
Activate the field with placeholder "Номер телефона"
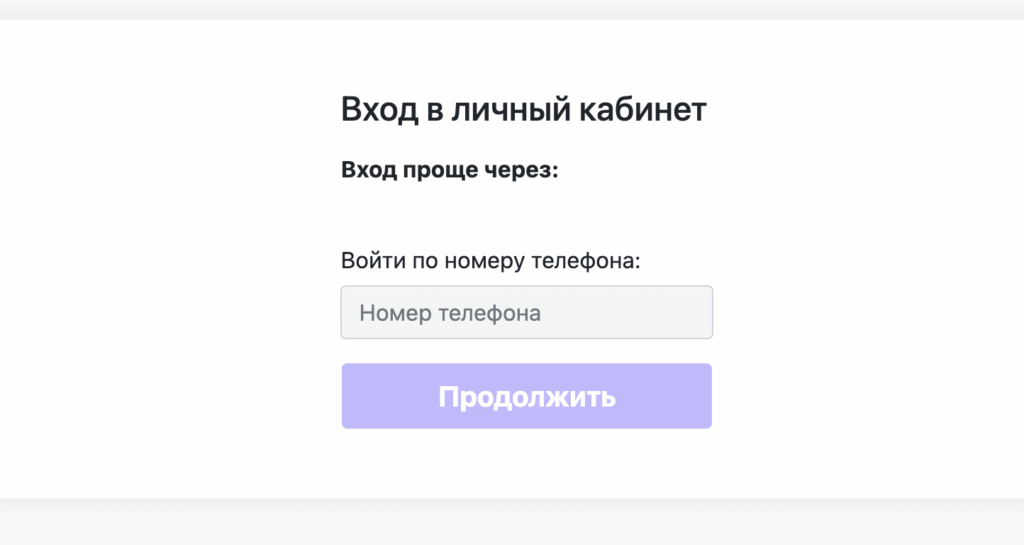click(x=526, y=313)
